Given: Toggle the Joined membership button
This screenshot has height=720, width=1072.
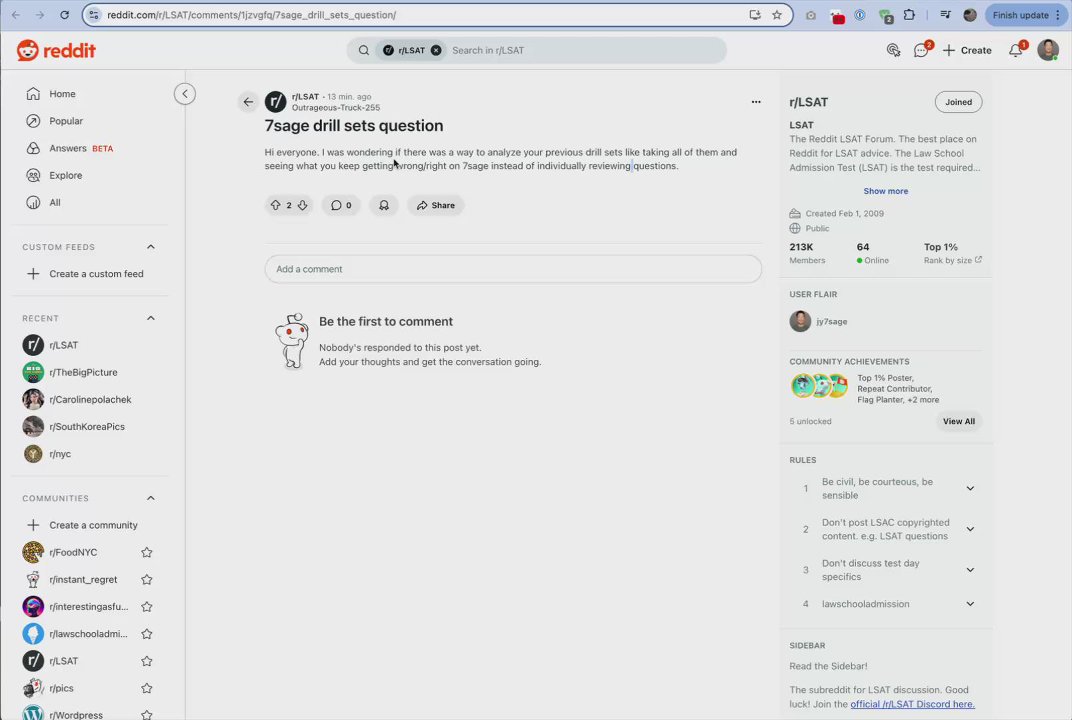Looking at the screenshot, I should click(958, 102).
